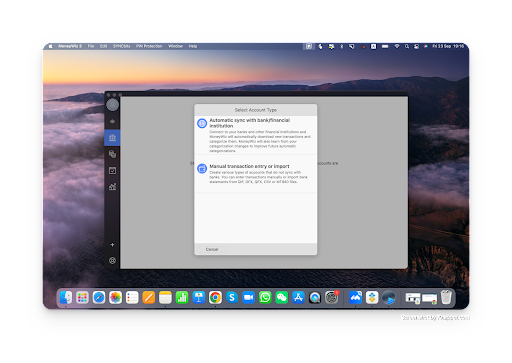Open QuickTime Player from the Dock
This screenshot has height=363, width=512.
click(315, 297)
